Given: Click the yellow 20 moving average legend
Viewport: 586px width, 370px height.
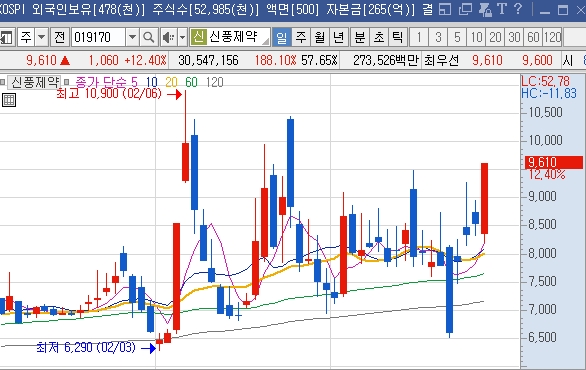Looking at the screenshot, I should click(x=171, y=82).
